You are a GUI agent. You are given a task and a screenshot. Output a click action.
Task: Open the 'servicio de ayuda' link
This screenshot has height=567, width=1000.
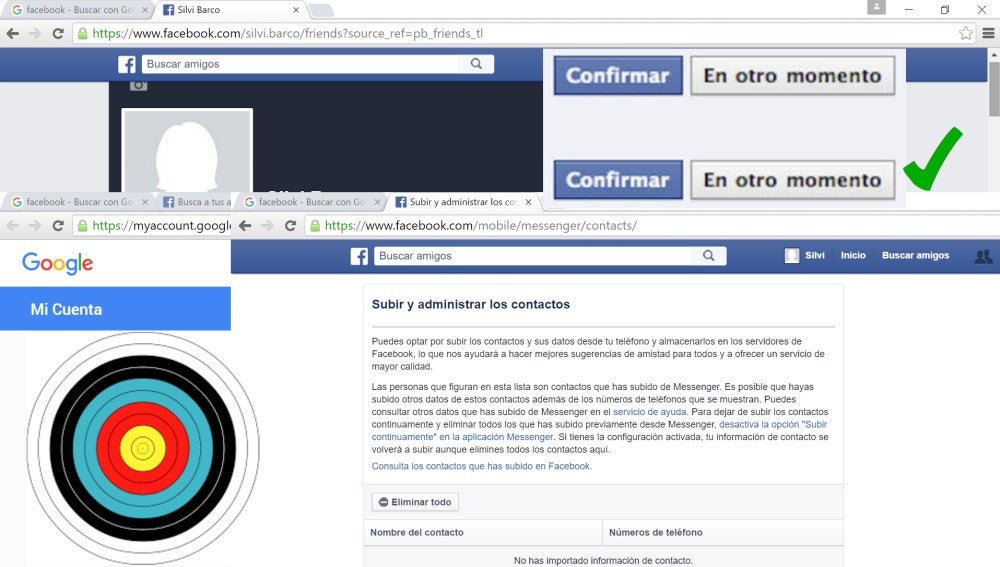pos(649,412)
